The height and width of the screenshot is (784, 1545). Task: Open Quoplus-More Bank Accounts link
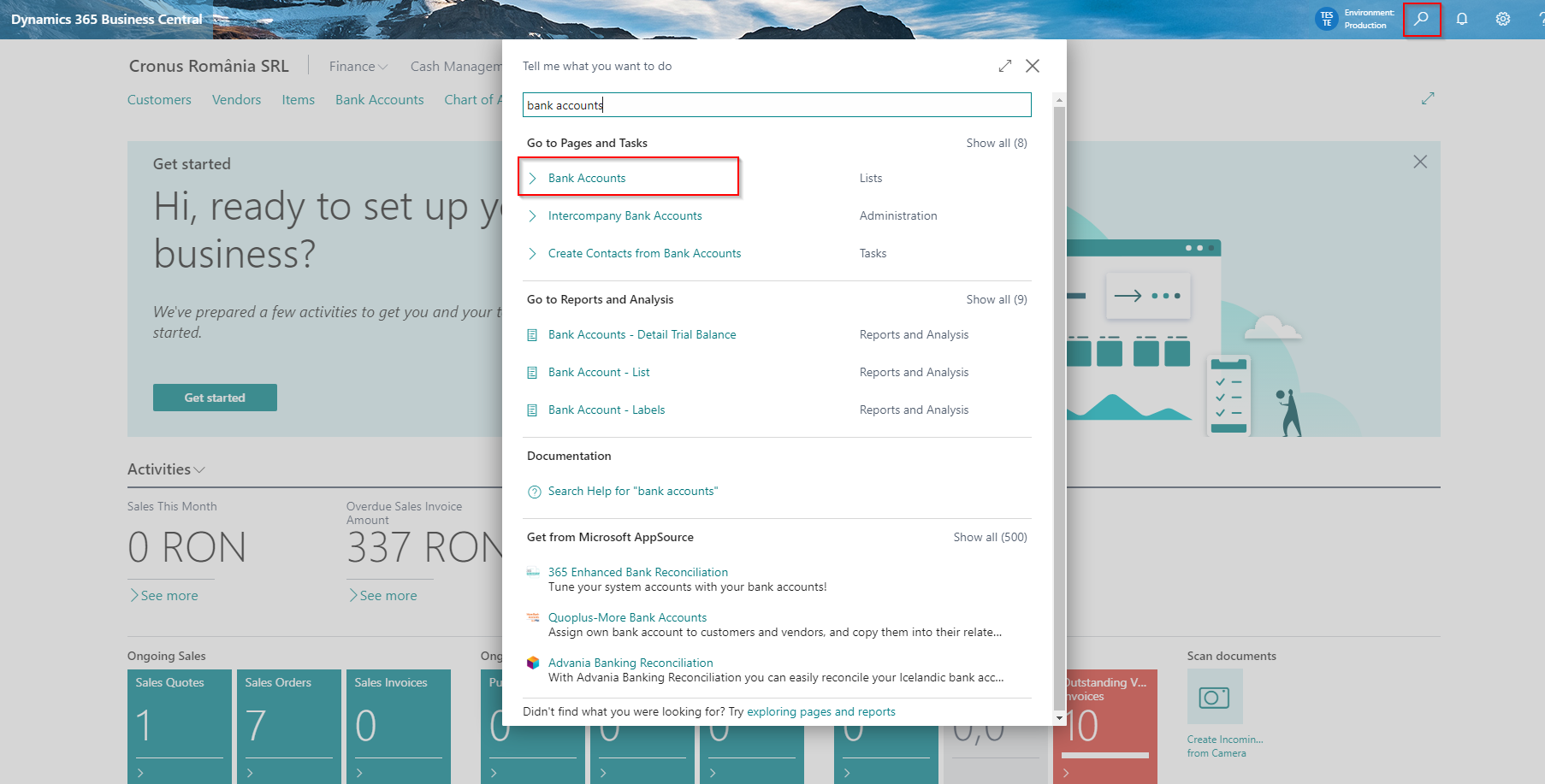[627, 617]
